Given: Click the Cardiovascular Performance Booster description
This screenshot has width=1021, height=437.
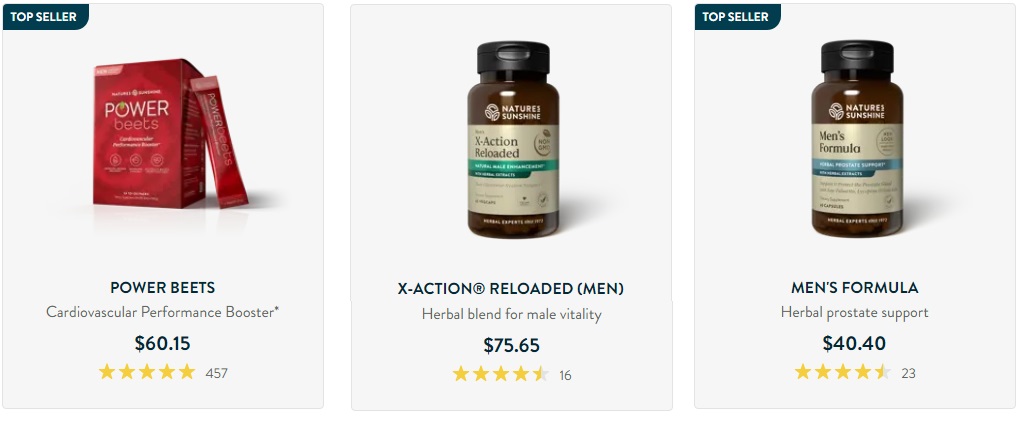Looking at the screenshot, I should (x=163, y=312).
